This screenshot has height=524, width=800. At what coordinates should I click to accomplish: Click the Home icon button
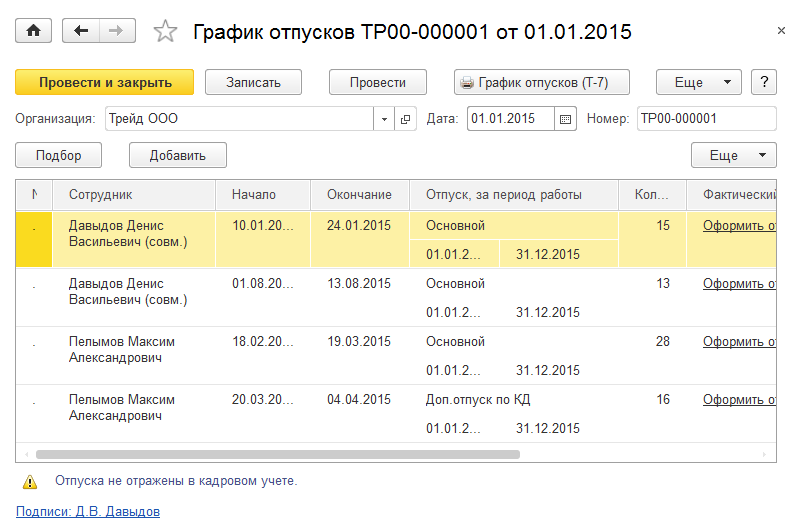point(34,31)
